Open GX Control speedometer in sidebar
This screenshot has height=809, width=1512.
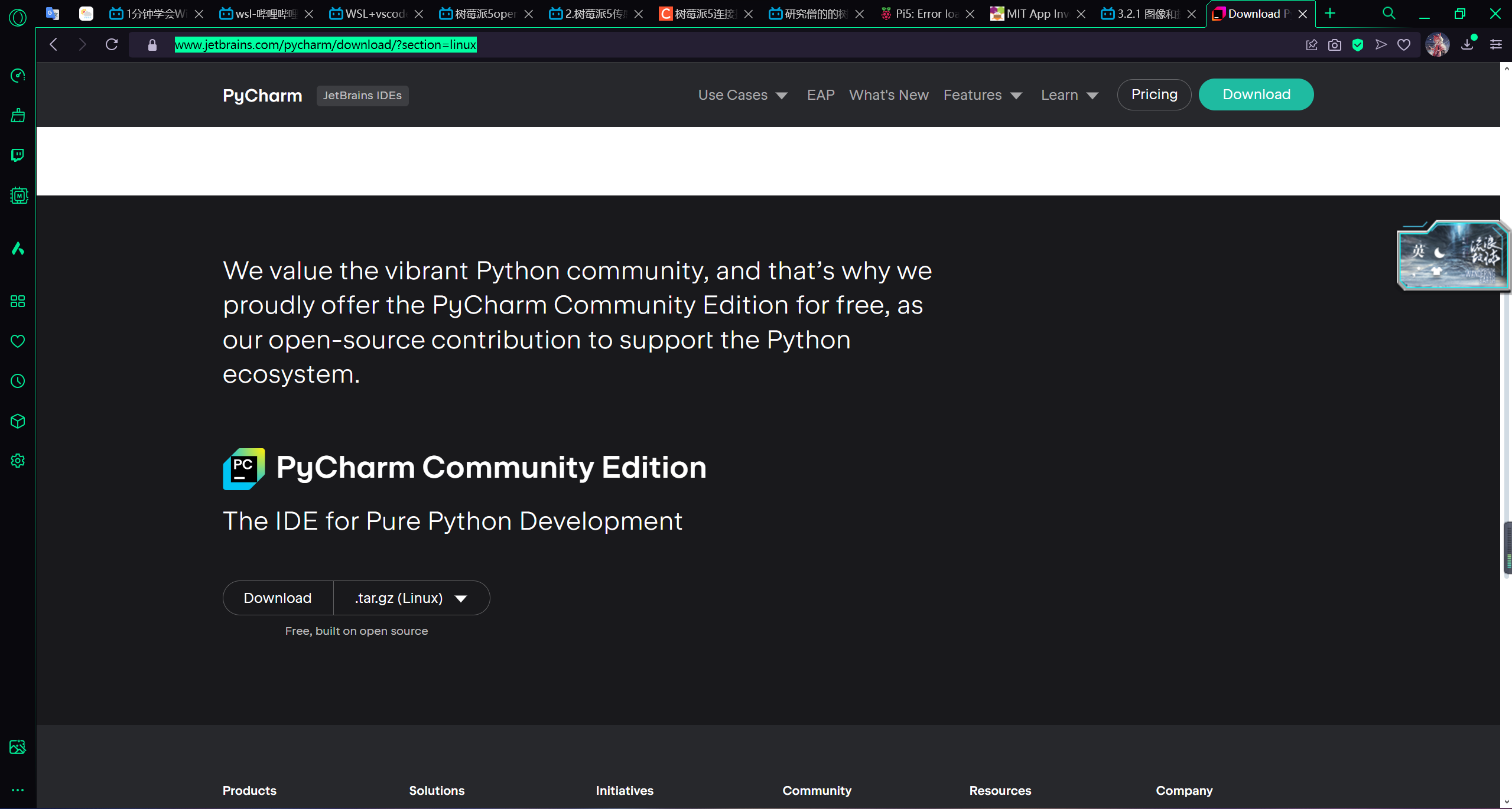[x=18, y=76]
